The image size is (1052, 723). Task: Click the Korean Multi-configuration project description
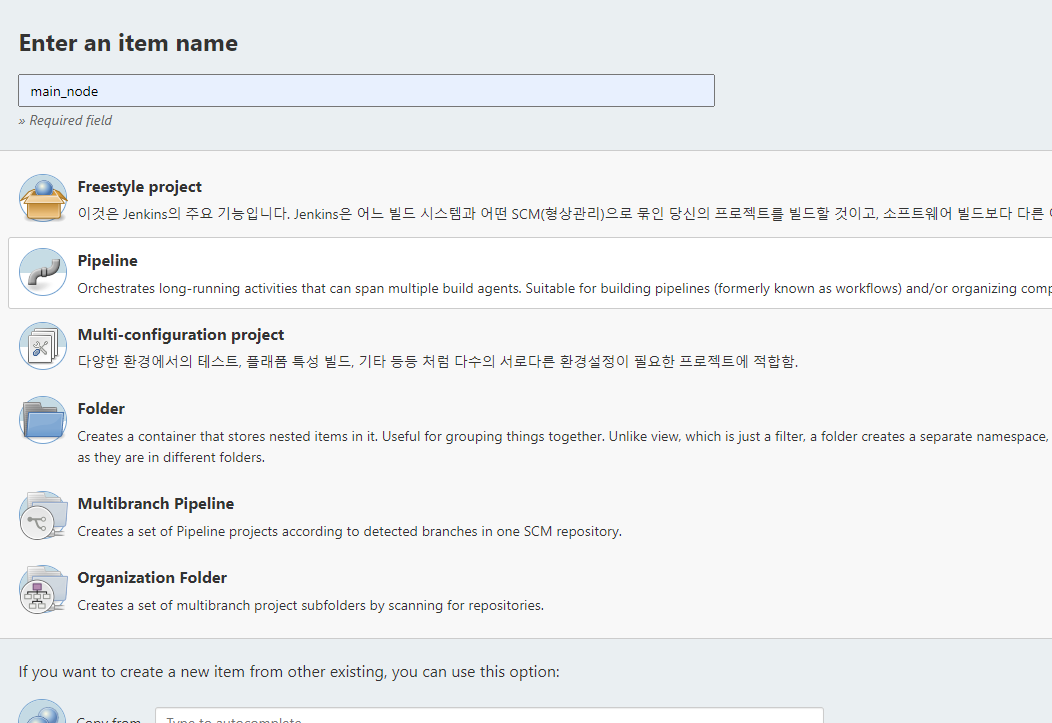point(437,362)
